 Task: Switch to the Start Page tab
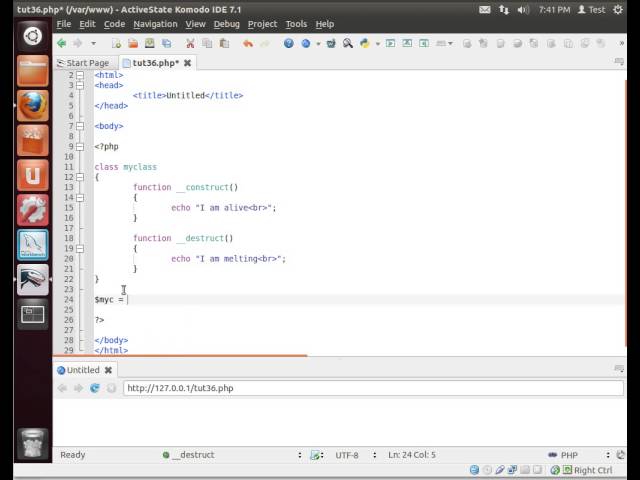[x=83, y=63]
